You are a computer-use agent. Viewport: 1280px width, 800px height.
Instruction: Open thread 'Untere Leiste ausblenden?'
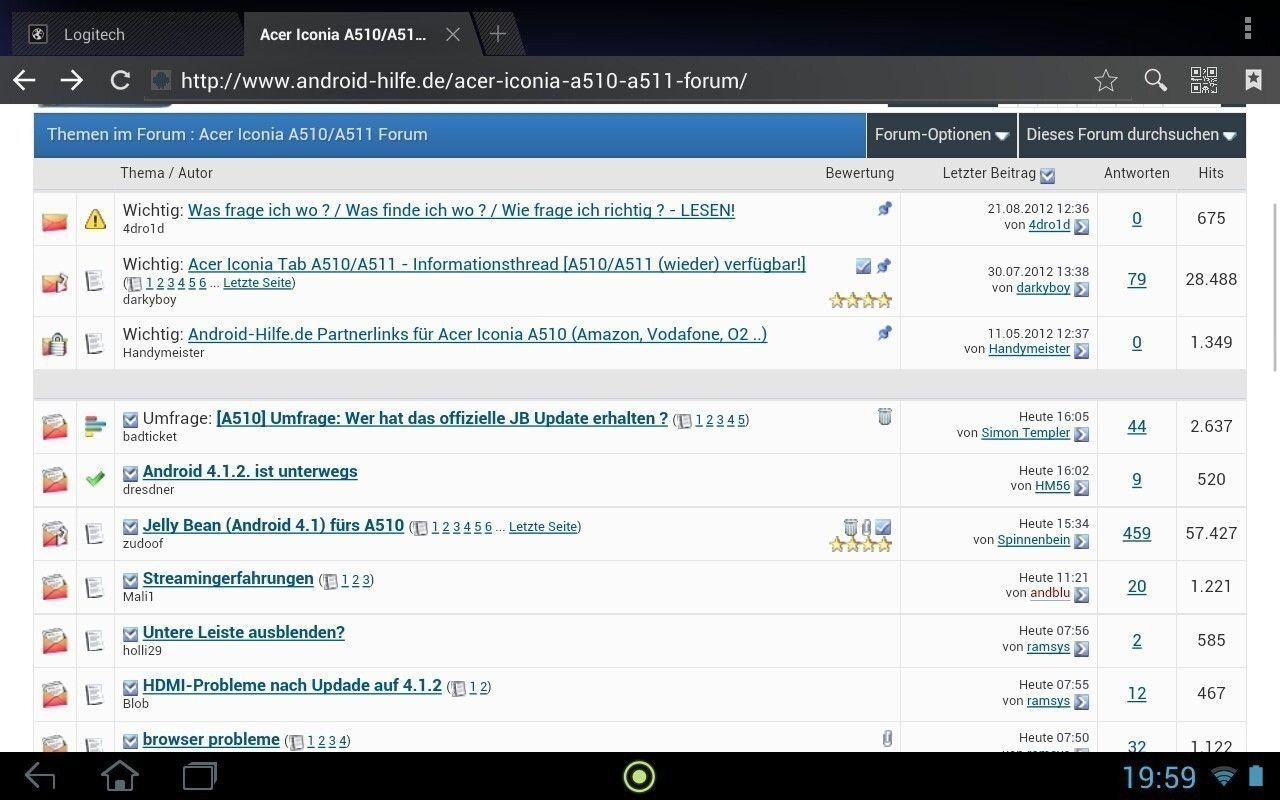click(244, 632)
